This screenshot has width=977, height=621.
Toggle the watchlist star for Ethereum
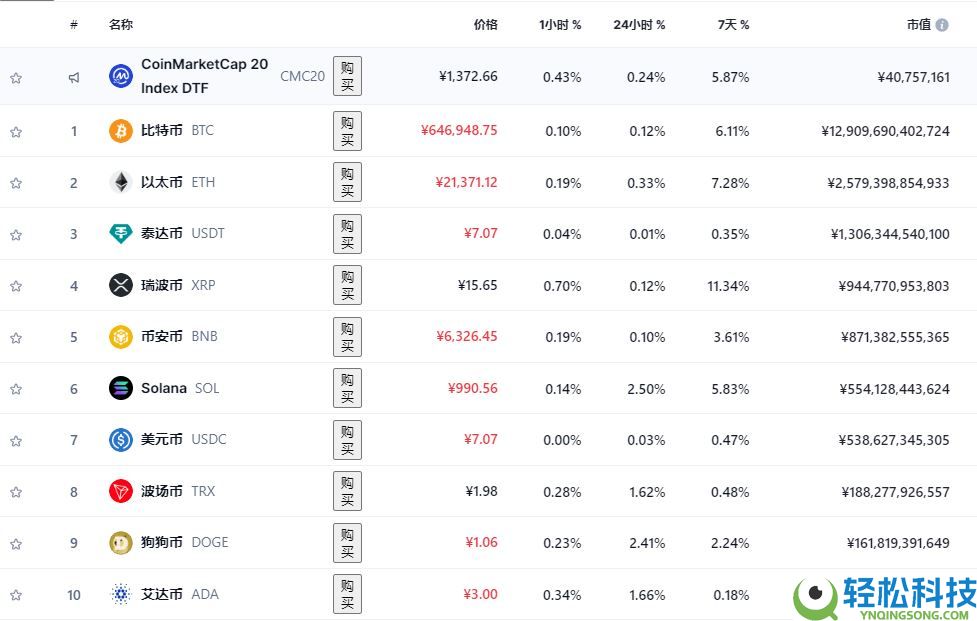[x=16, y=183]
